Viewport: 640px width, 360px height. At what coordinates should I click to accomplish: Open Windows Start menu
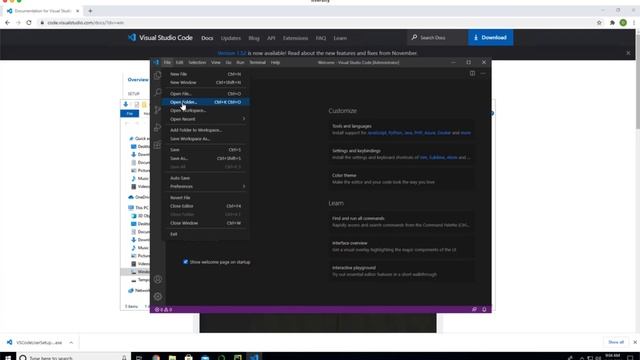pos(8,358)
